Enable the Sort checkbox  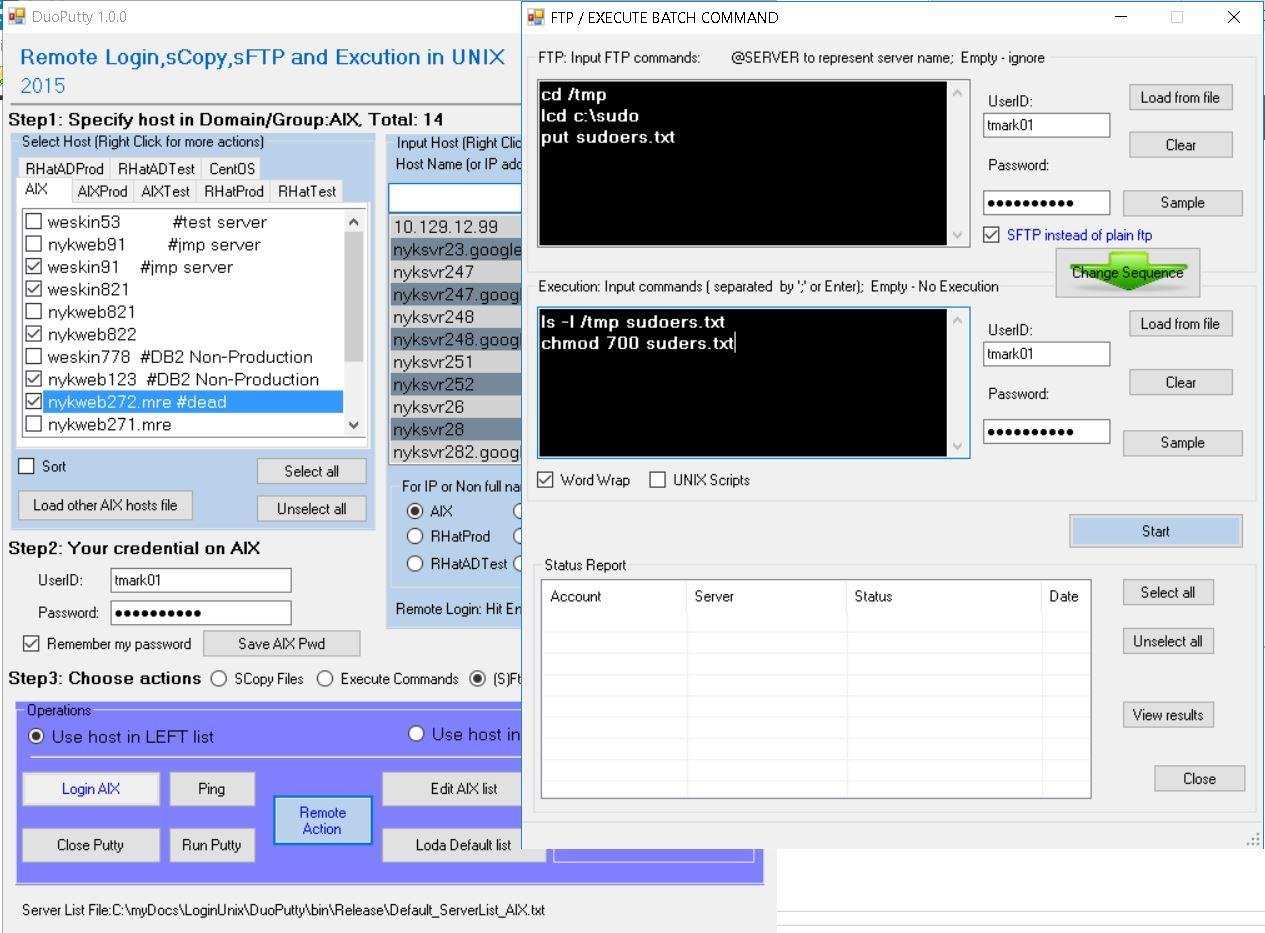(x=27, y=466)
